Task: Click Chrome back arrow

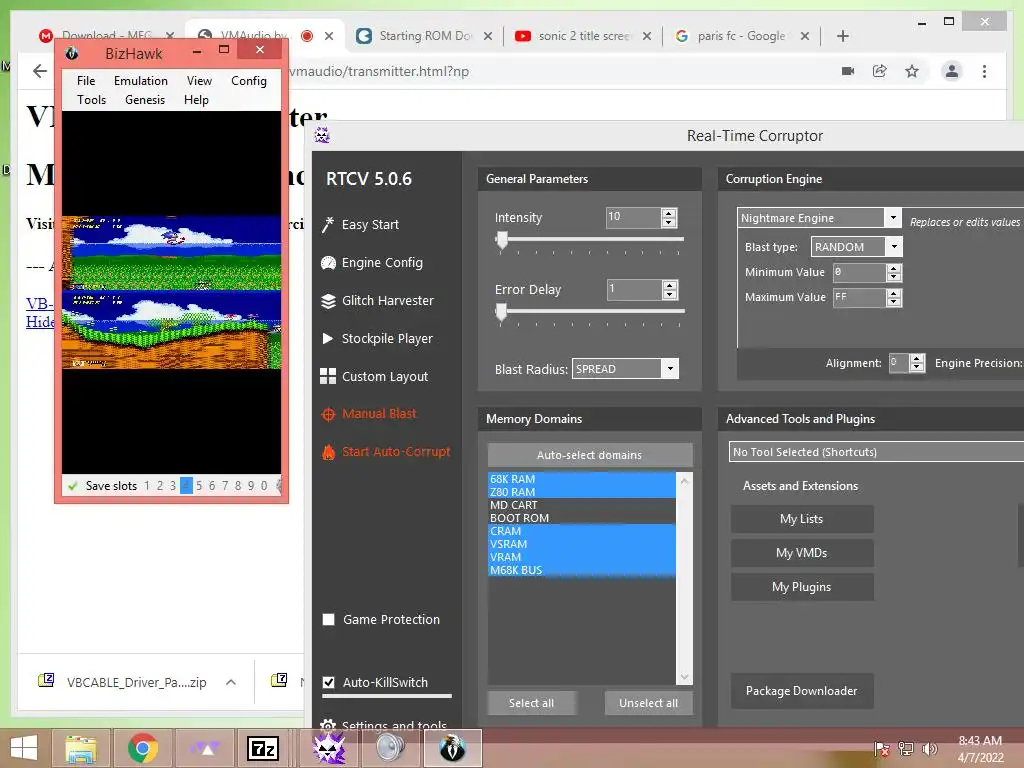Action: tap(40, 71)
